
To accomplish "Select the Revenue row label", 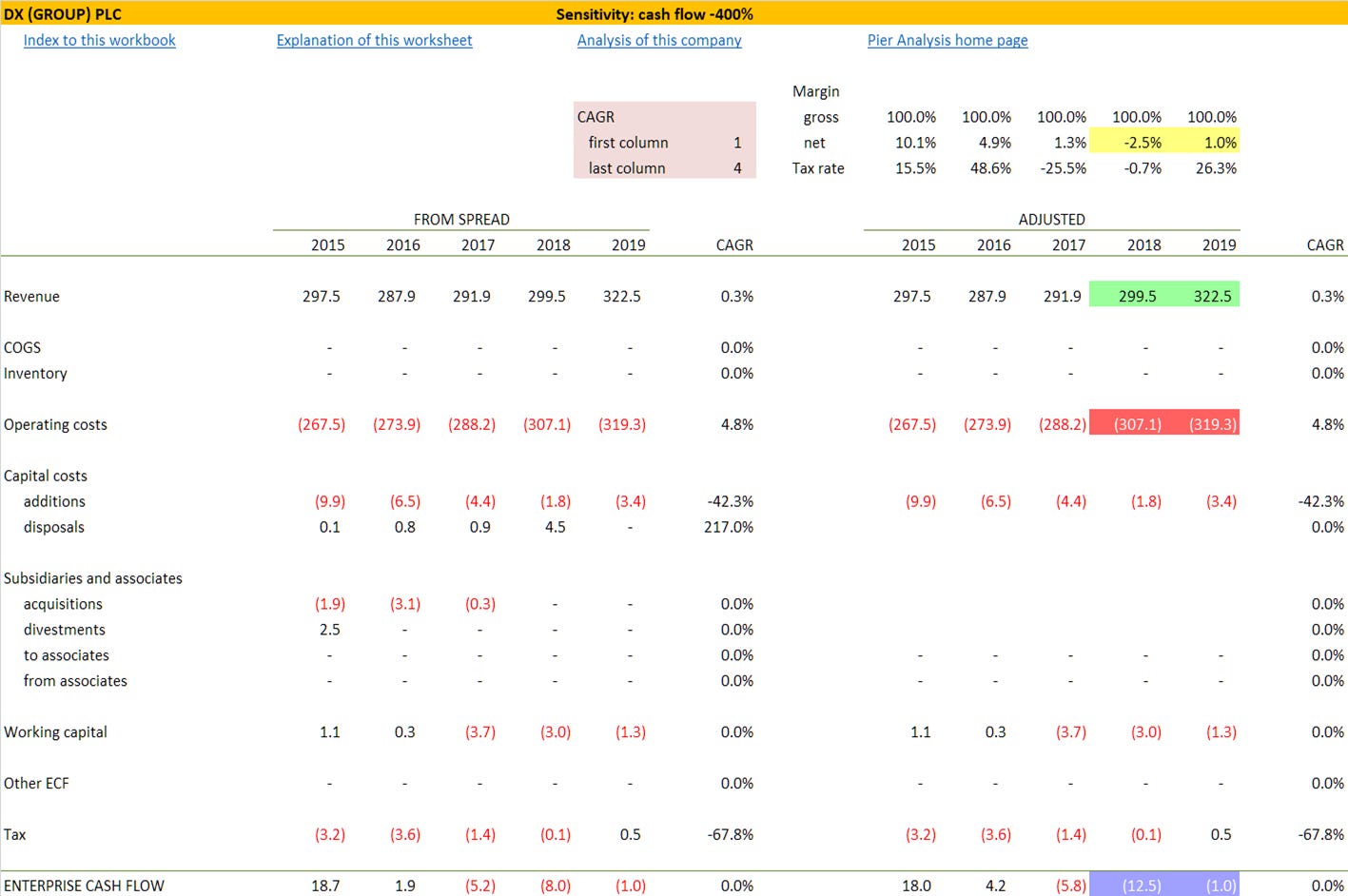I will click(x=31, y=297).
